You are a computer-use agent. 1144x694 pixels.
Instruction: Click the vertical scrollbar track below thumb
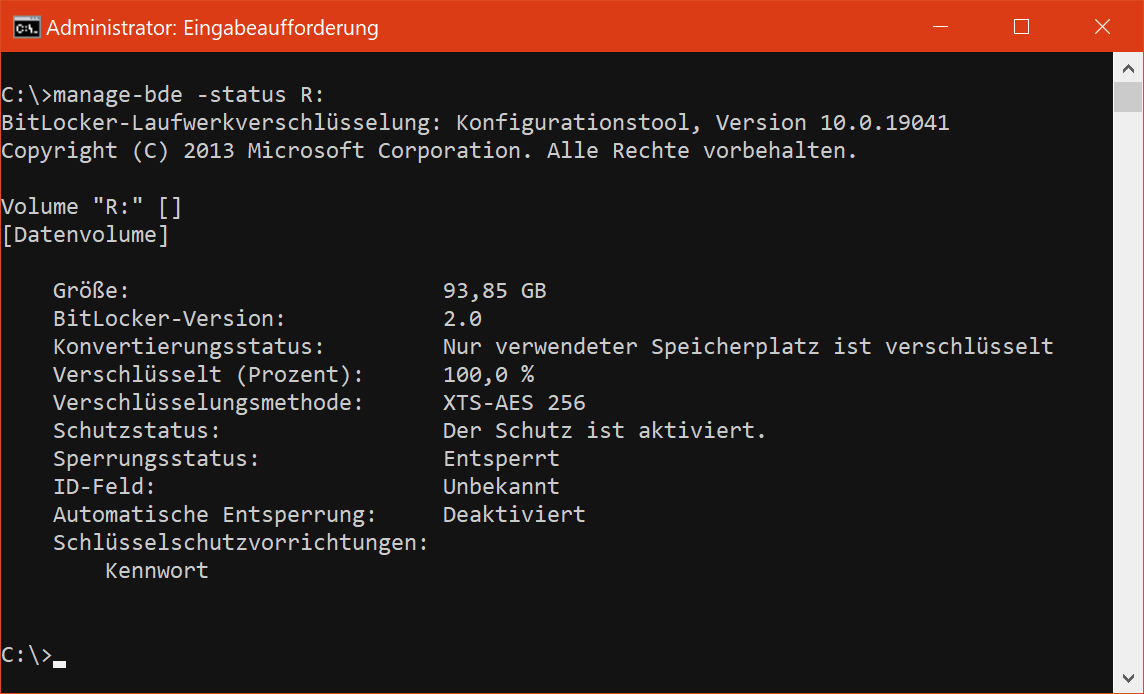(x=1128, y=387)
